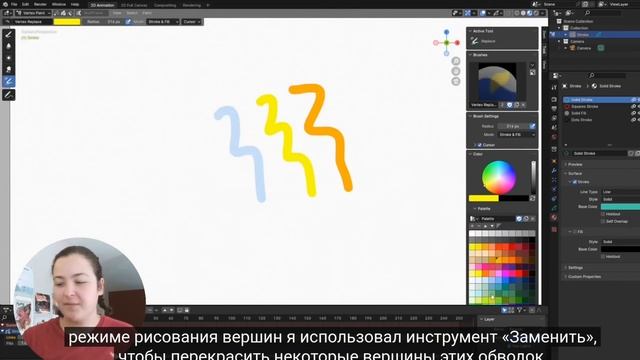Click the red X axis on the navigation gizmo
Screen dimensions: 640x360
(x=457, y=42)
